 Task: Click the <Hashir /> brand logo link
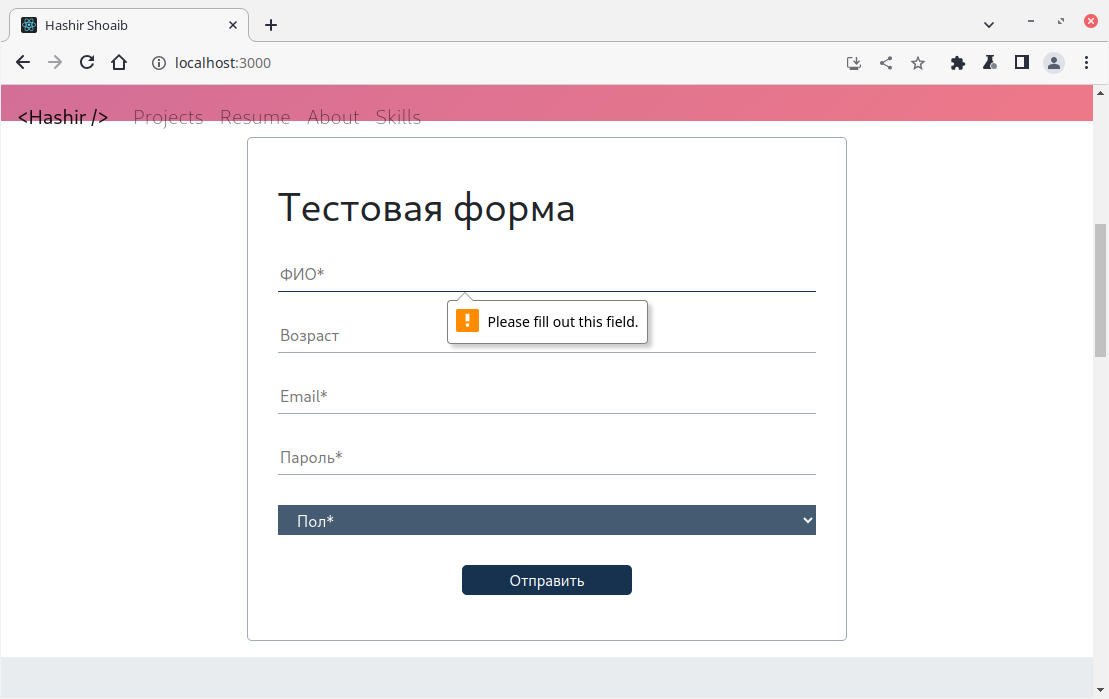(63, 117)
